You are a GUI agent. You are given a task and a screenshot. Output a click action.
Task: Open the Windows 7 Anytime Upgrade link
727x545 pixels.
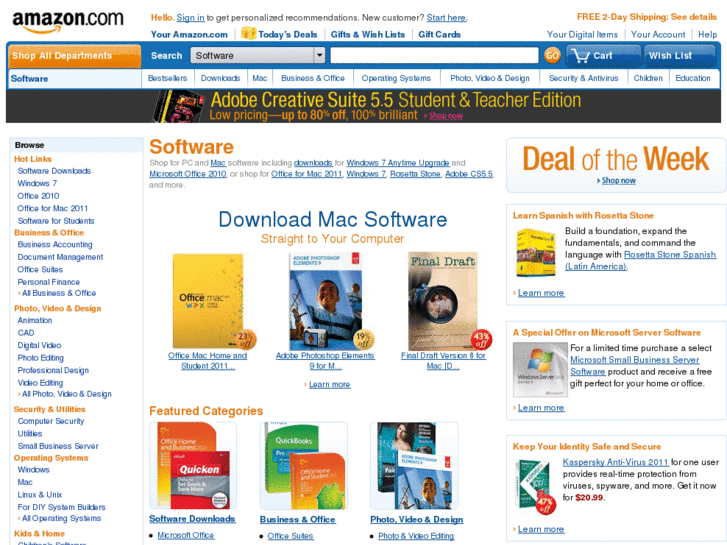(398, 163)
